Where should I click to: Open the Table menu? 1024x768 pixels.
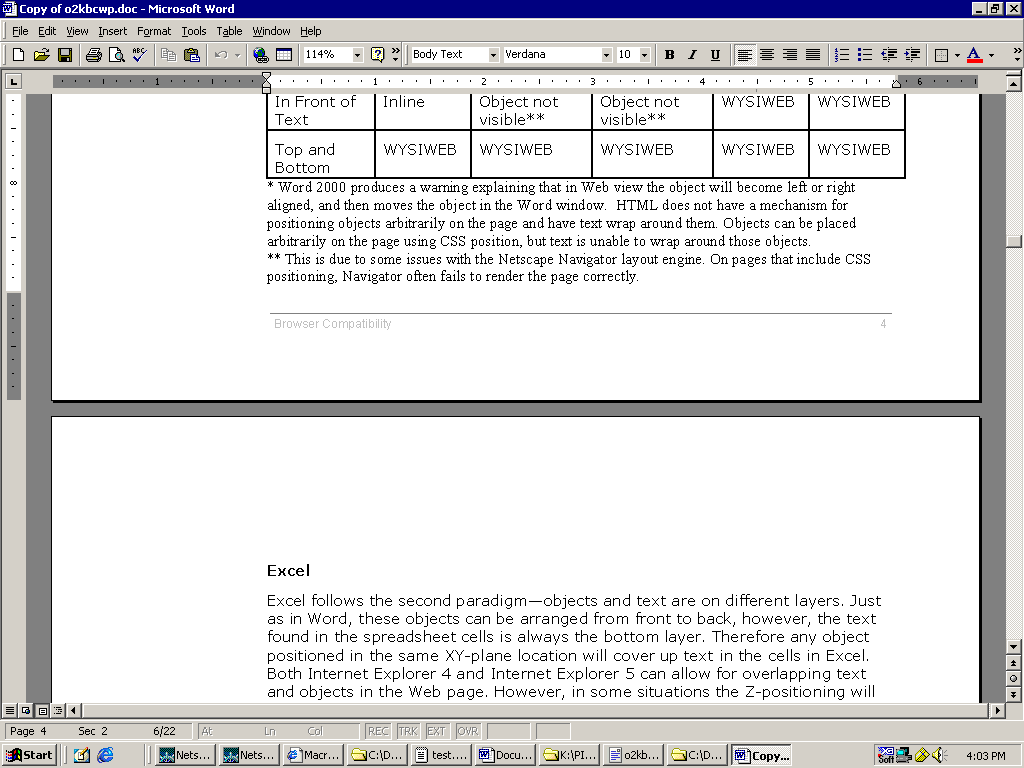229,31
